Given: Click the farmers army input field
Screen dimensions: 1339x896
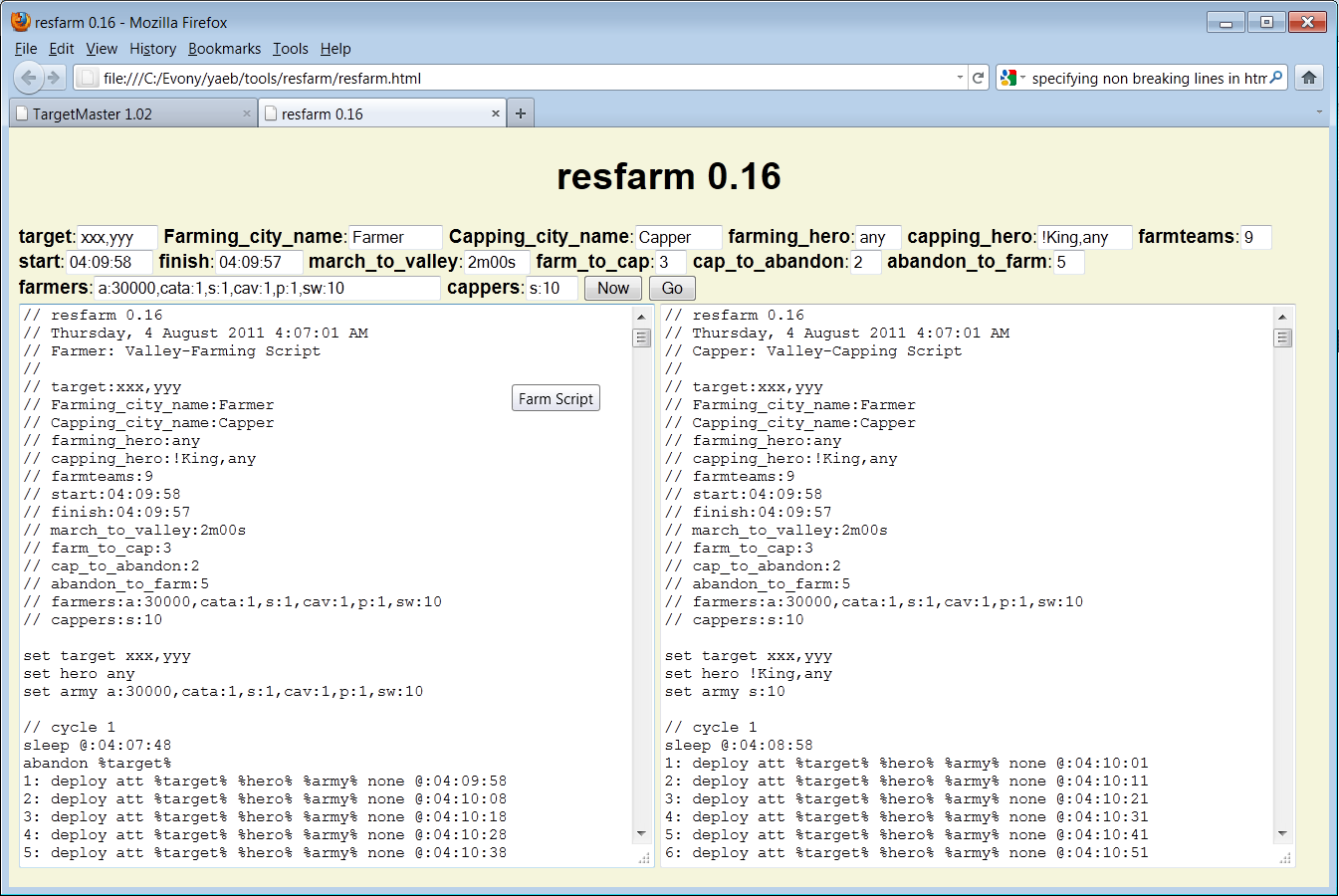Looking at the screenshot, I should coord(266,289).
